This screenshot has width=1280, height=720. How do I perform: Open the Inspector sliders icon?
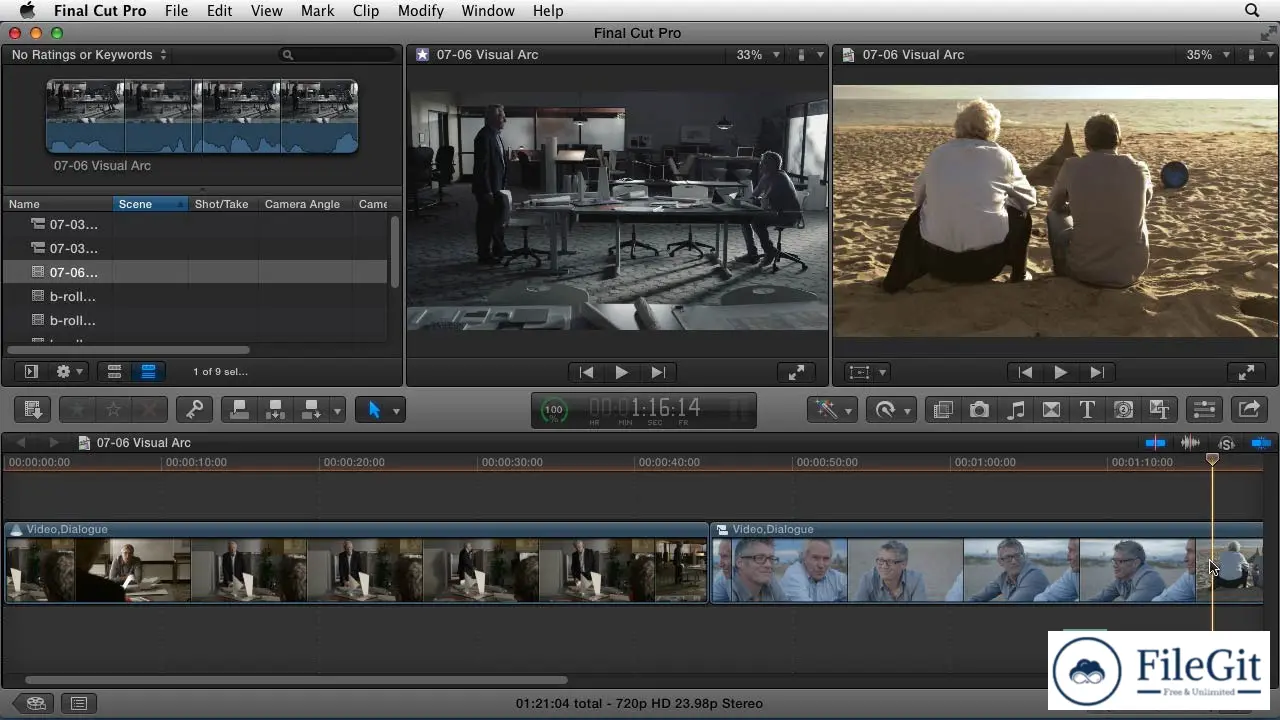[x=1204, y=409]
